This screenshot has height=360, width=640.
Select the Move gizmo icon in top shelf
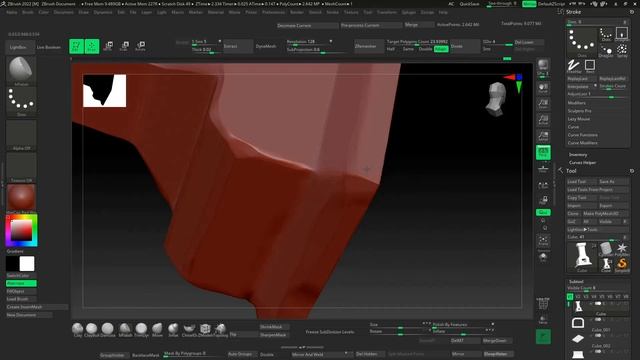point(109,46)
